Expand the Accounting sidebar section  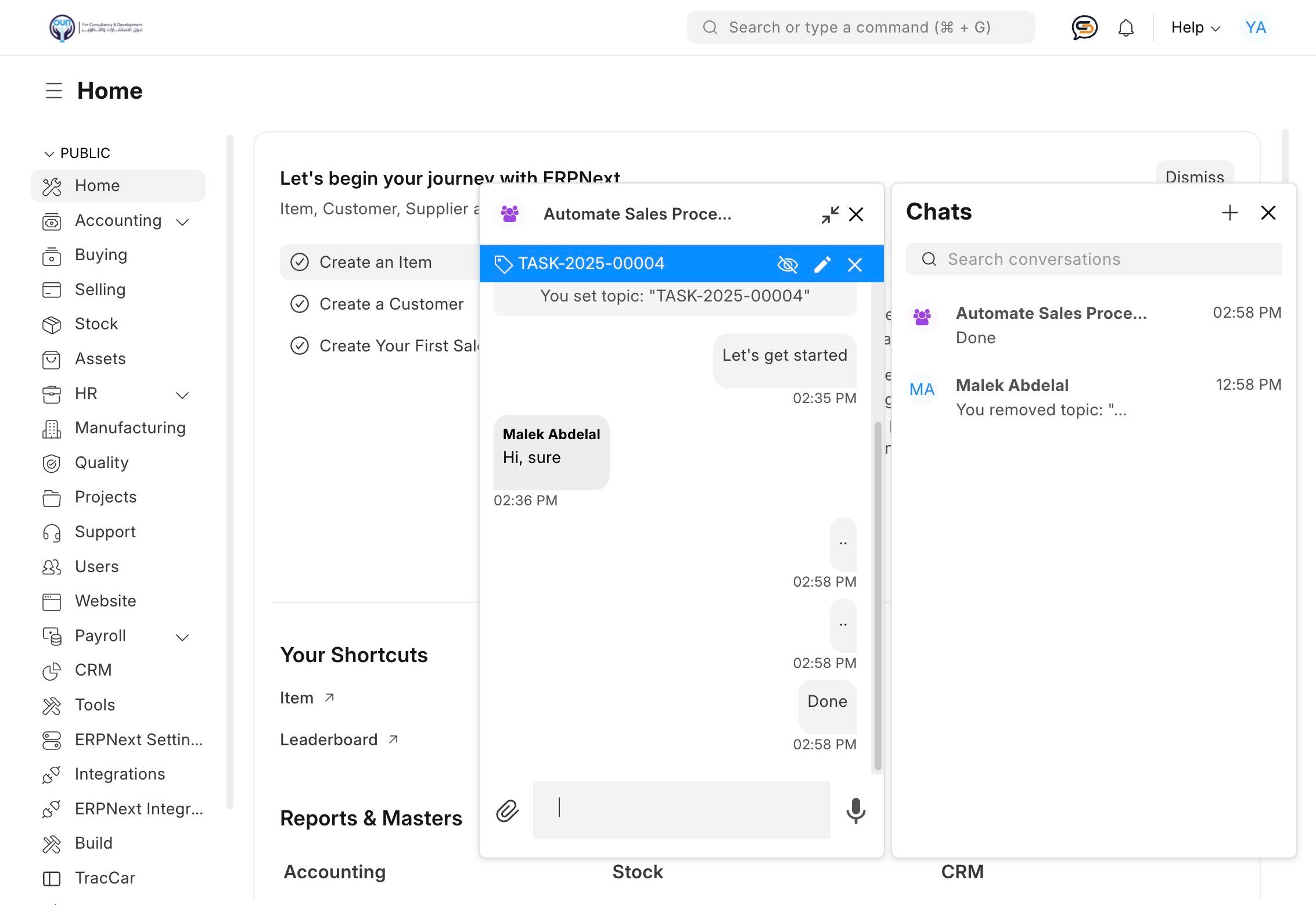tap(182, 222)
